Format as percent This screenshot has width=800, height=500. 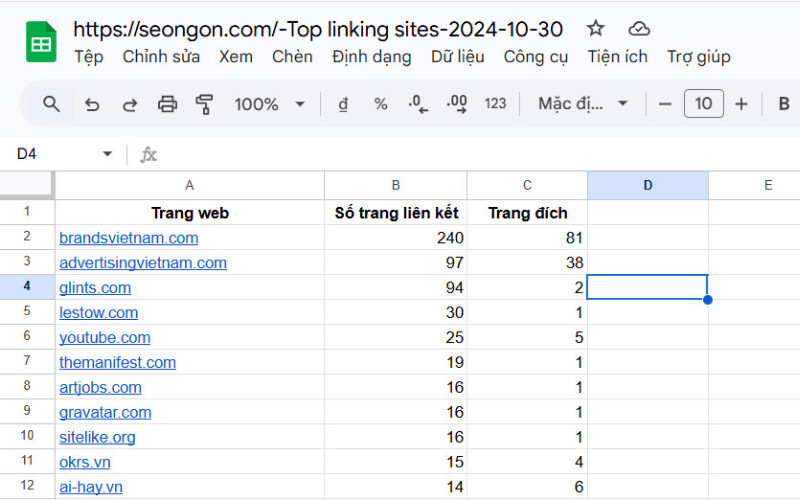[x=381, y=104]
